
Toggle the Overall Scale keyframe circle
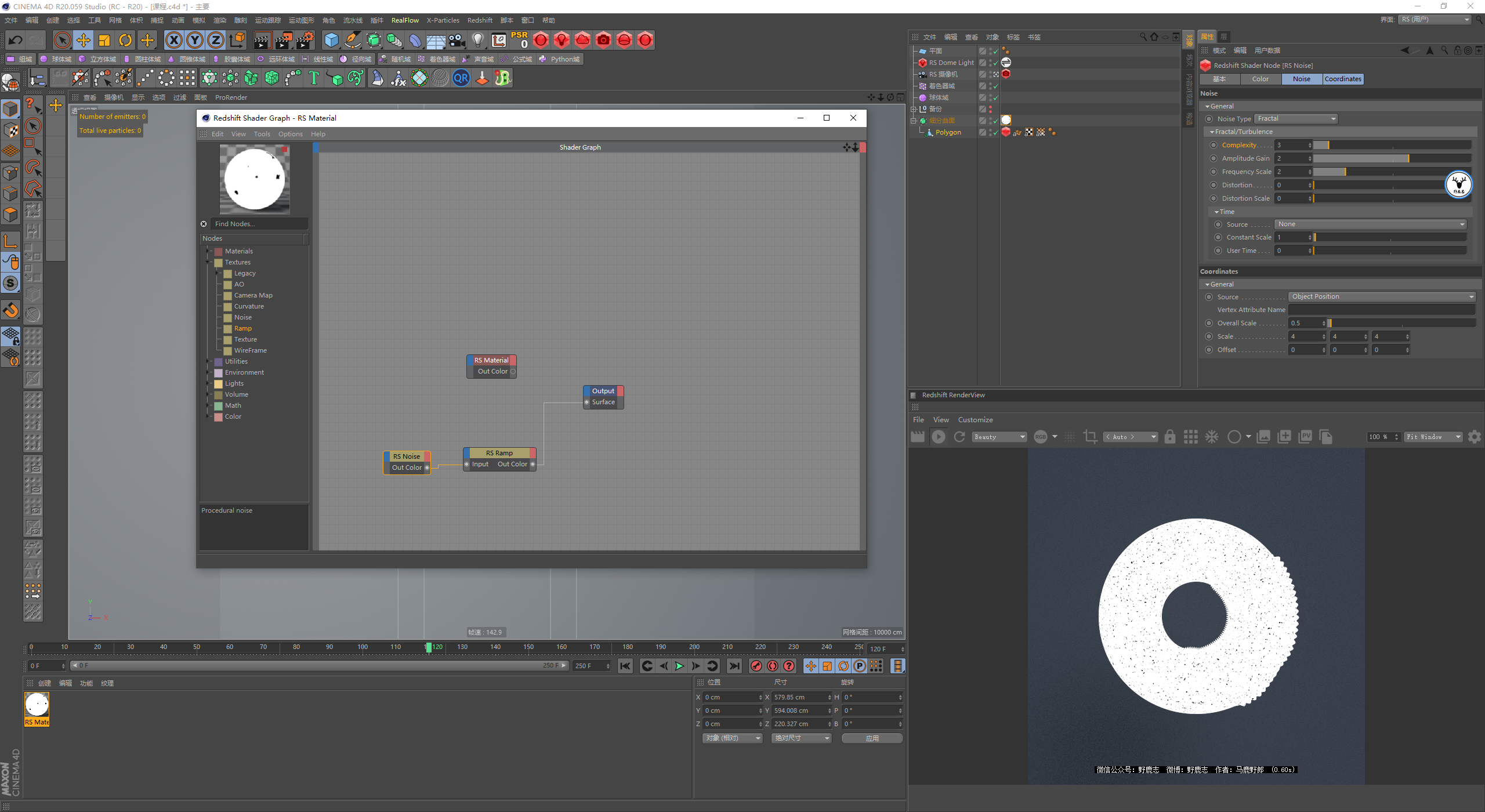coord(1209,323)
